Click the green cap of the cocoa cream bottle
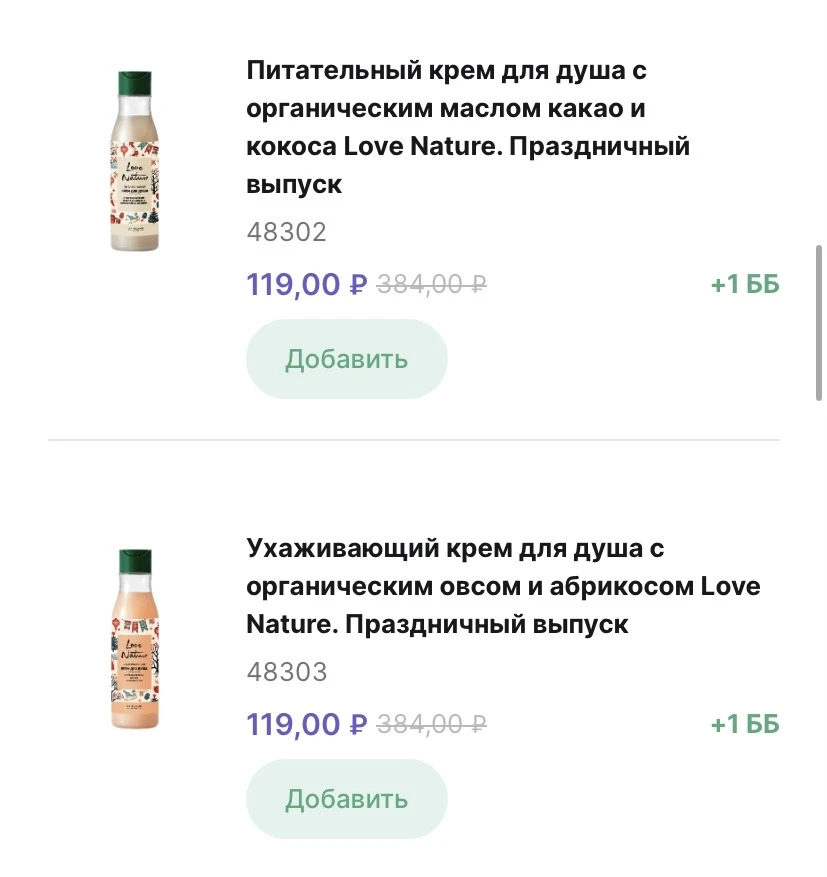The width and height of the screenshot is (827, 877). (x=134, y=81)
